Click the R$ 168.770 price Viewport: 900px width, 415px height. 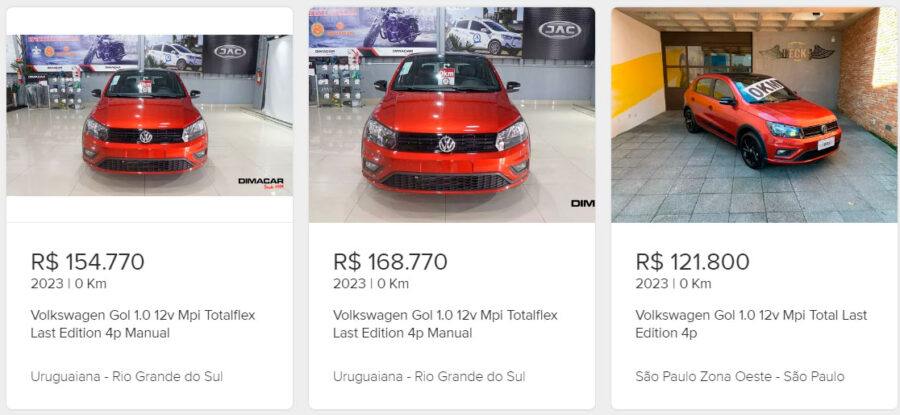390,262
